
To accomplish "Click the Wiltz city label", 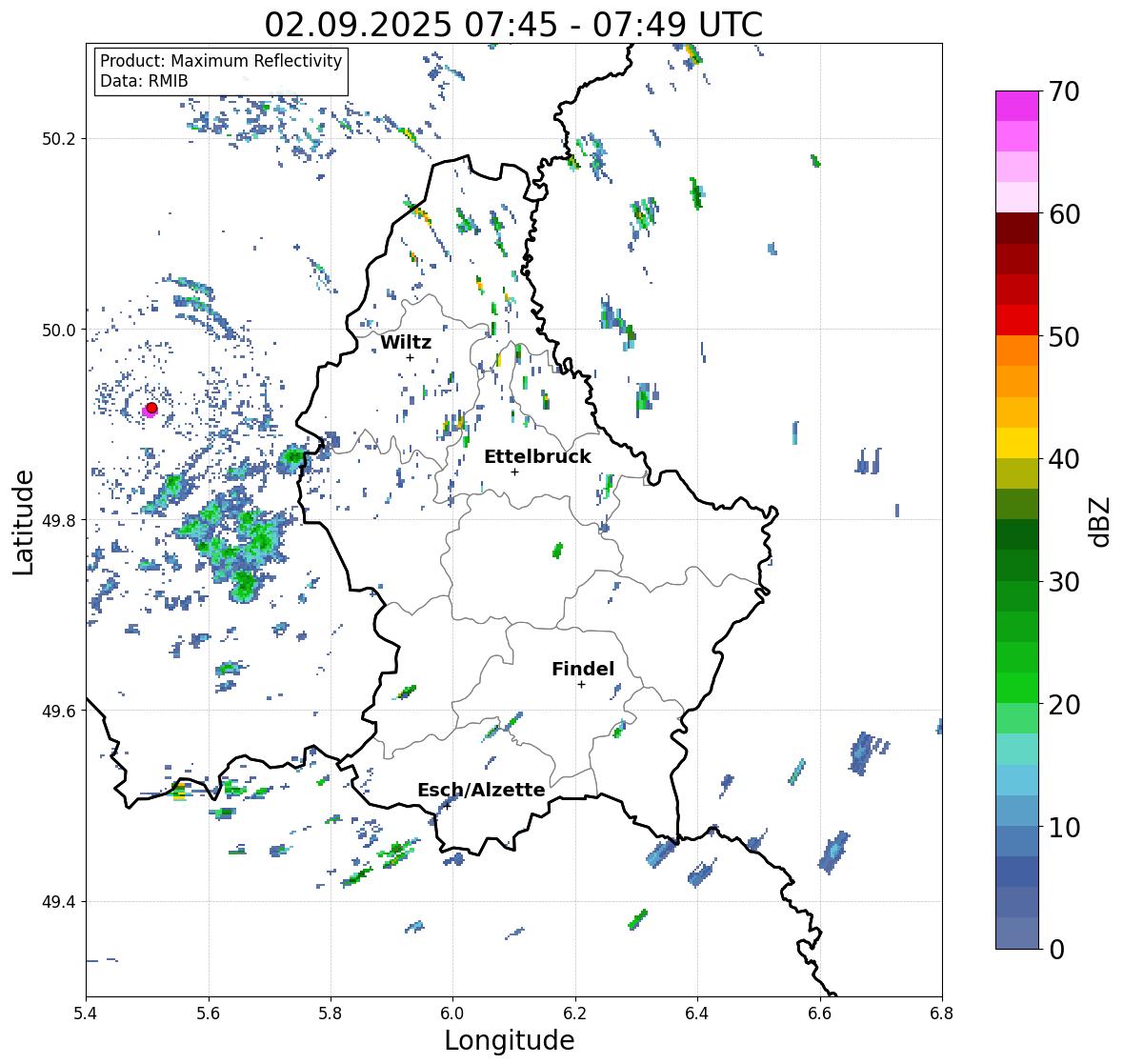I will pos(406,342).
